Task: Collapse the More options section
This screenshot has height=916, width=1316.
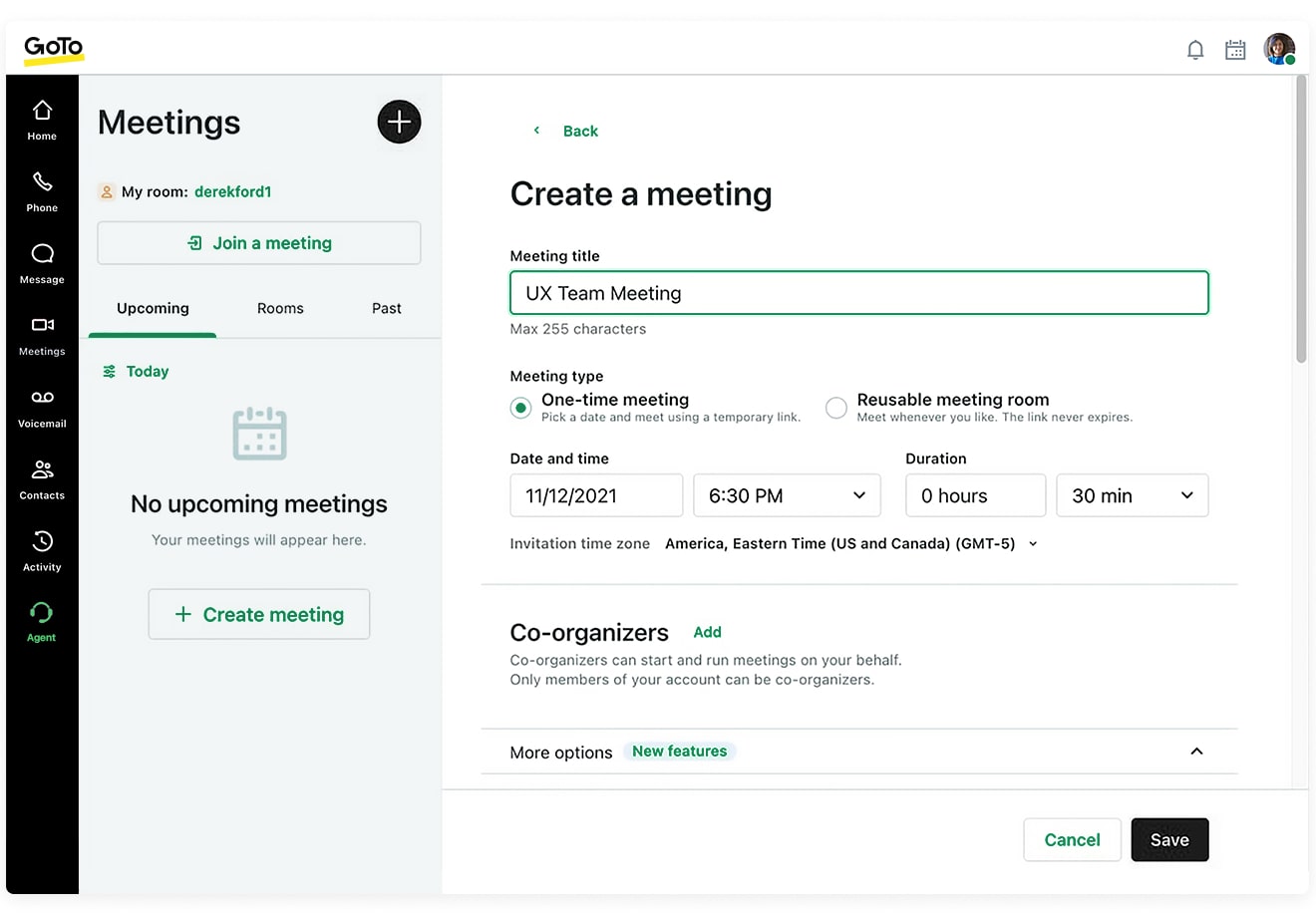Action: 1196,752
